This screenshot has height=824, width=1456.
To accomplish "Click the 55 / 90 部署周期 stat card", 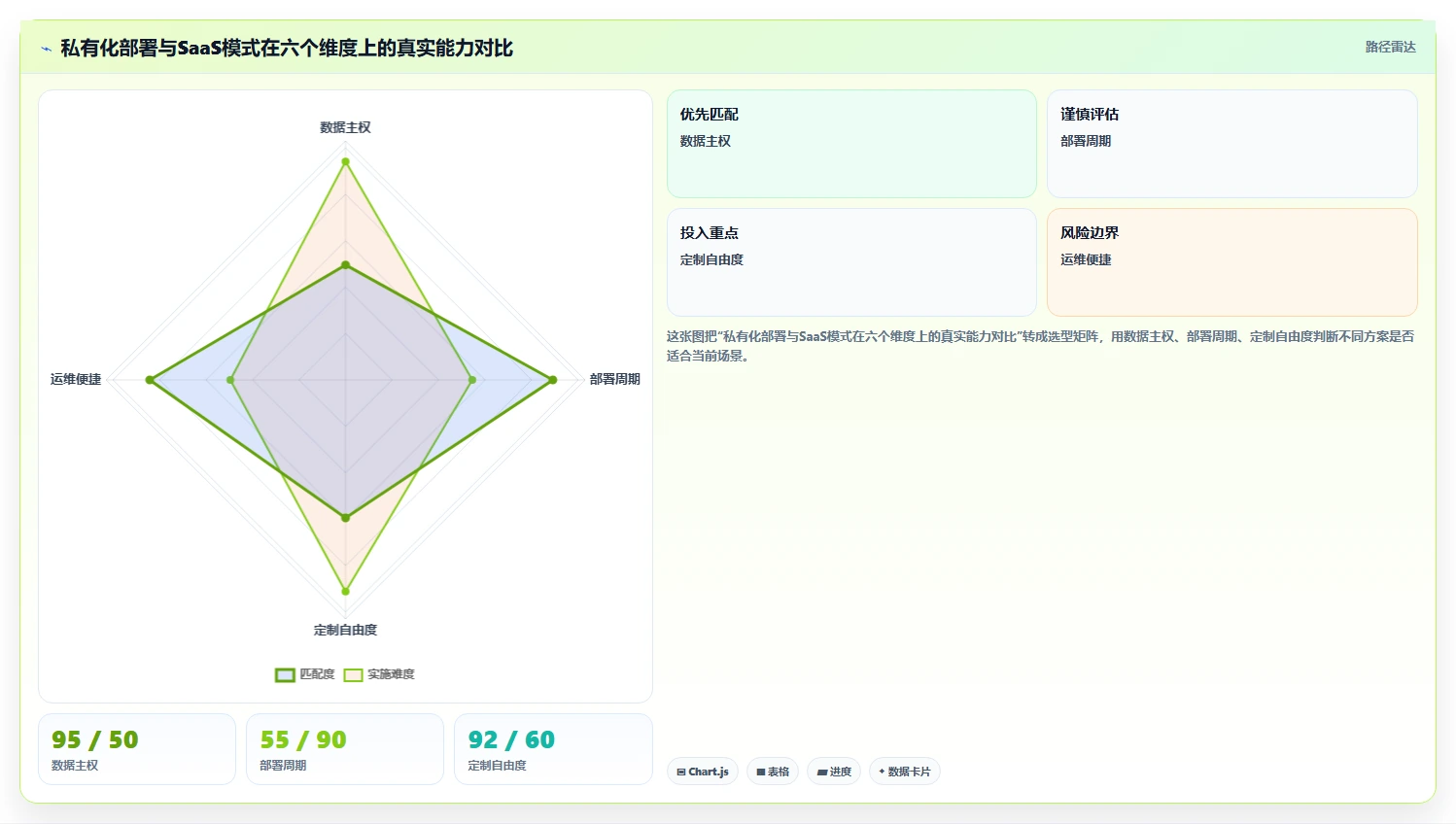I will coord(345,749).
